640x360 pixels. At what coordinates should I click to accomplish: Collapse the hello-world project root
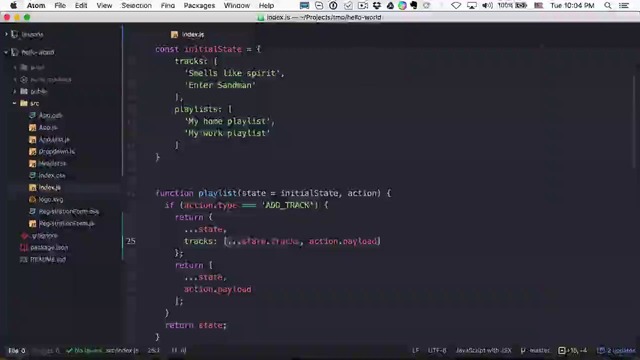6,52
